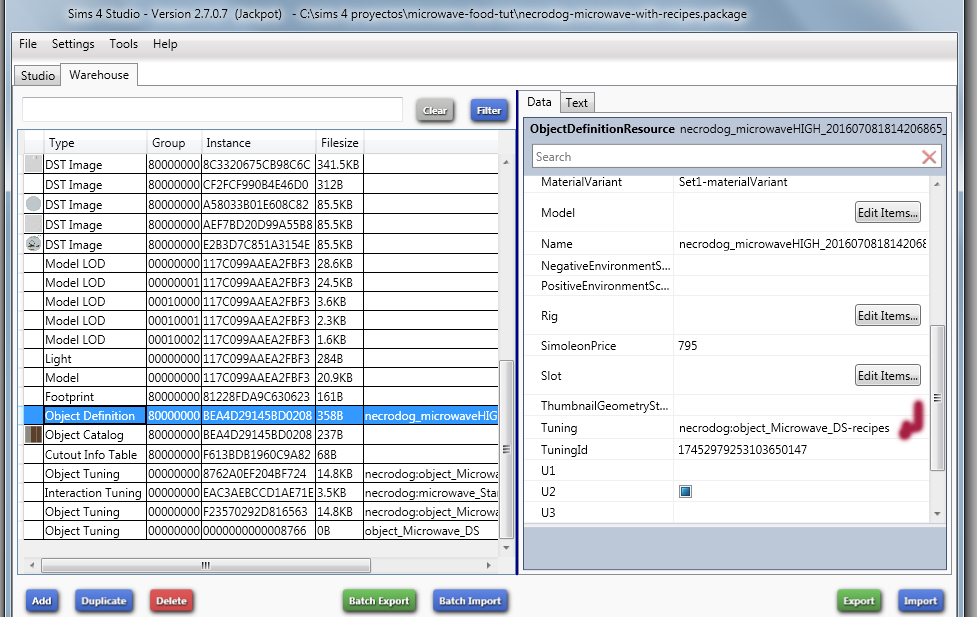This screenshot has height=617, width=977.
Task: Sort the list by the Type column header
Action: [95, 143]
